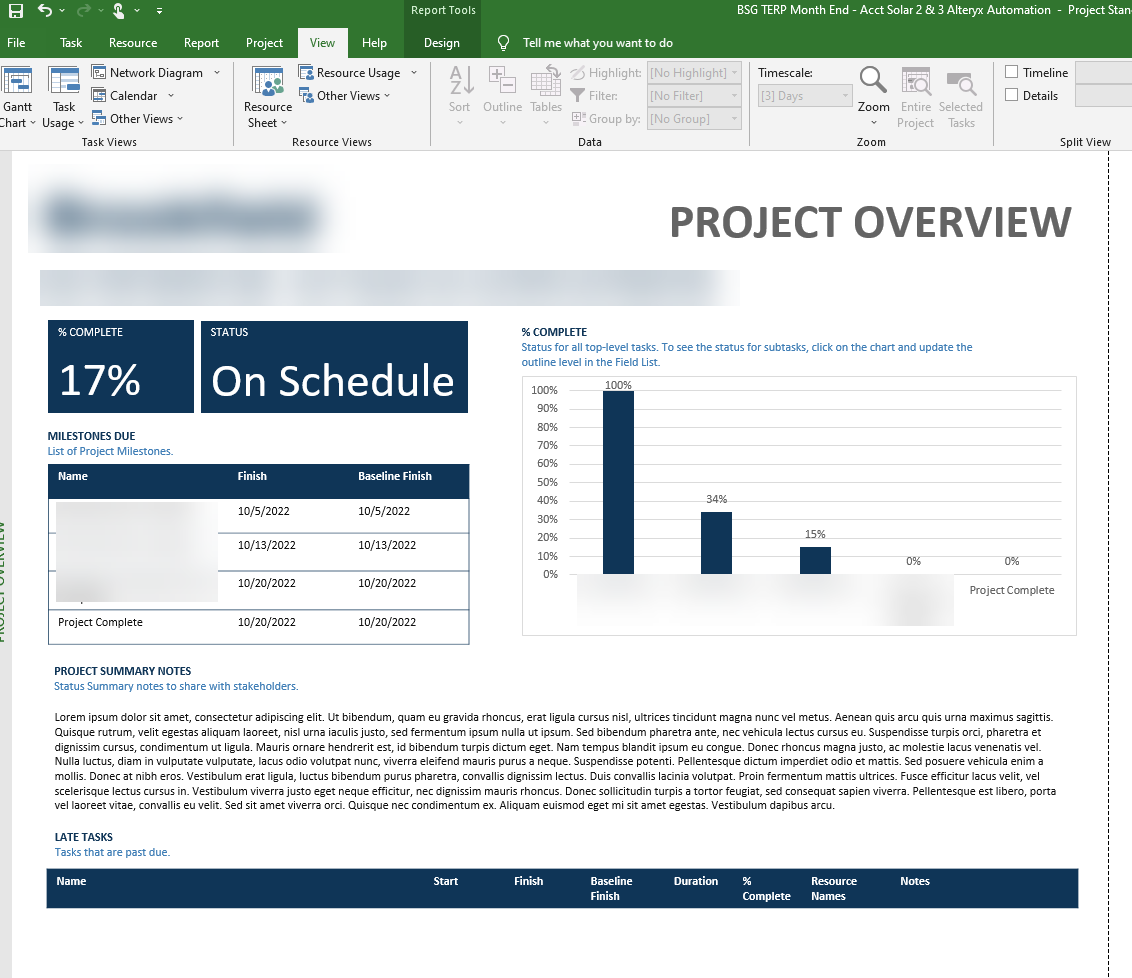Select the Network Diagram view
The width and height of the screenshot is (1132, 978).
pyautogui.click(x=148, y=72)
